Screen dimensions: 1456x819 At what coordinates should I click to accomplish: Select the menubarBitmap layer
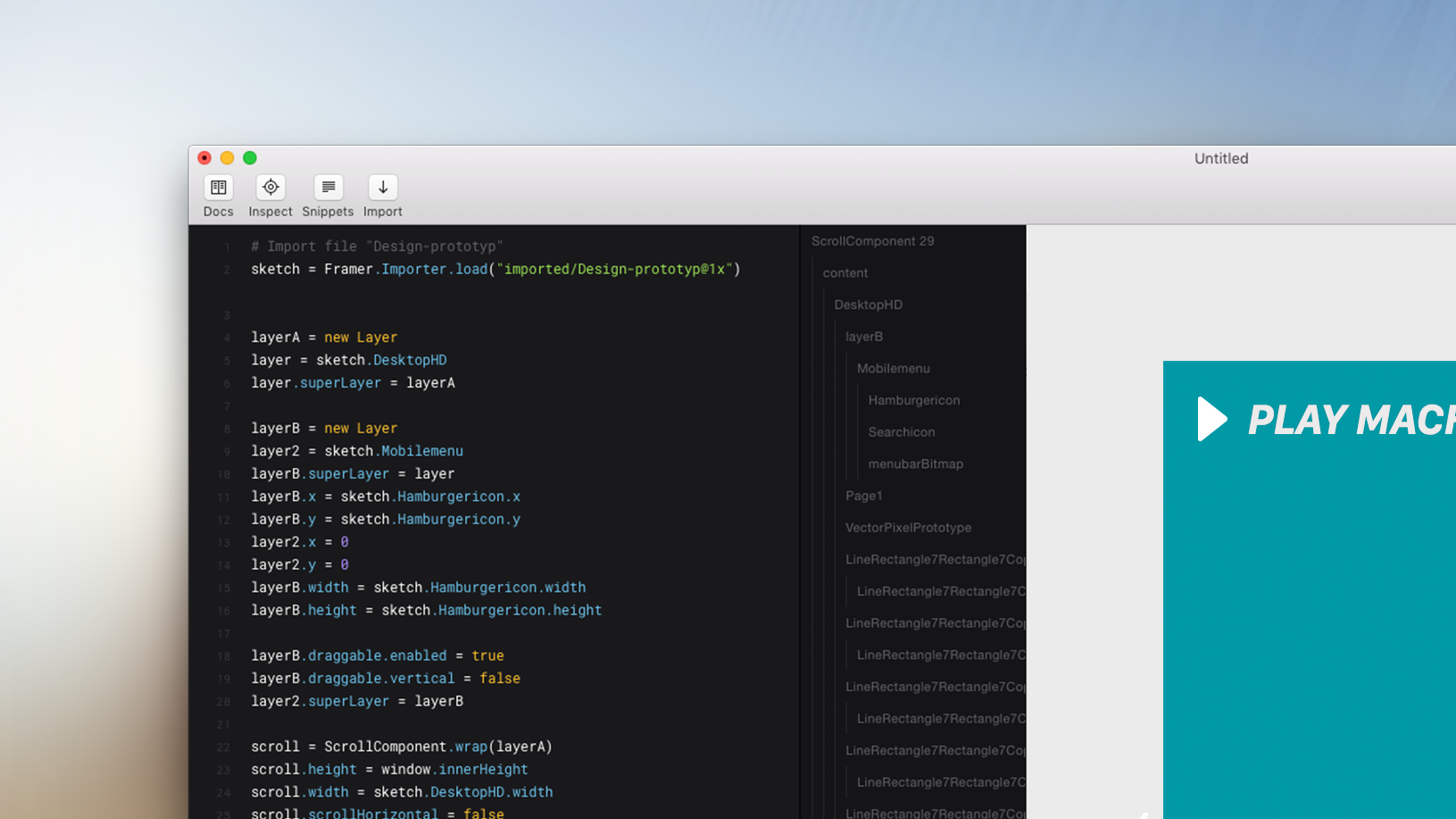pos(916,464)
